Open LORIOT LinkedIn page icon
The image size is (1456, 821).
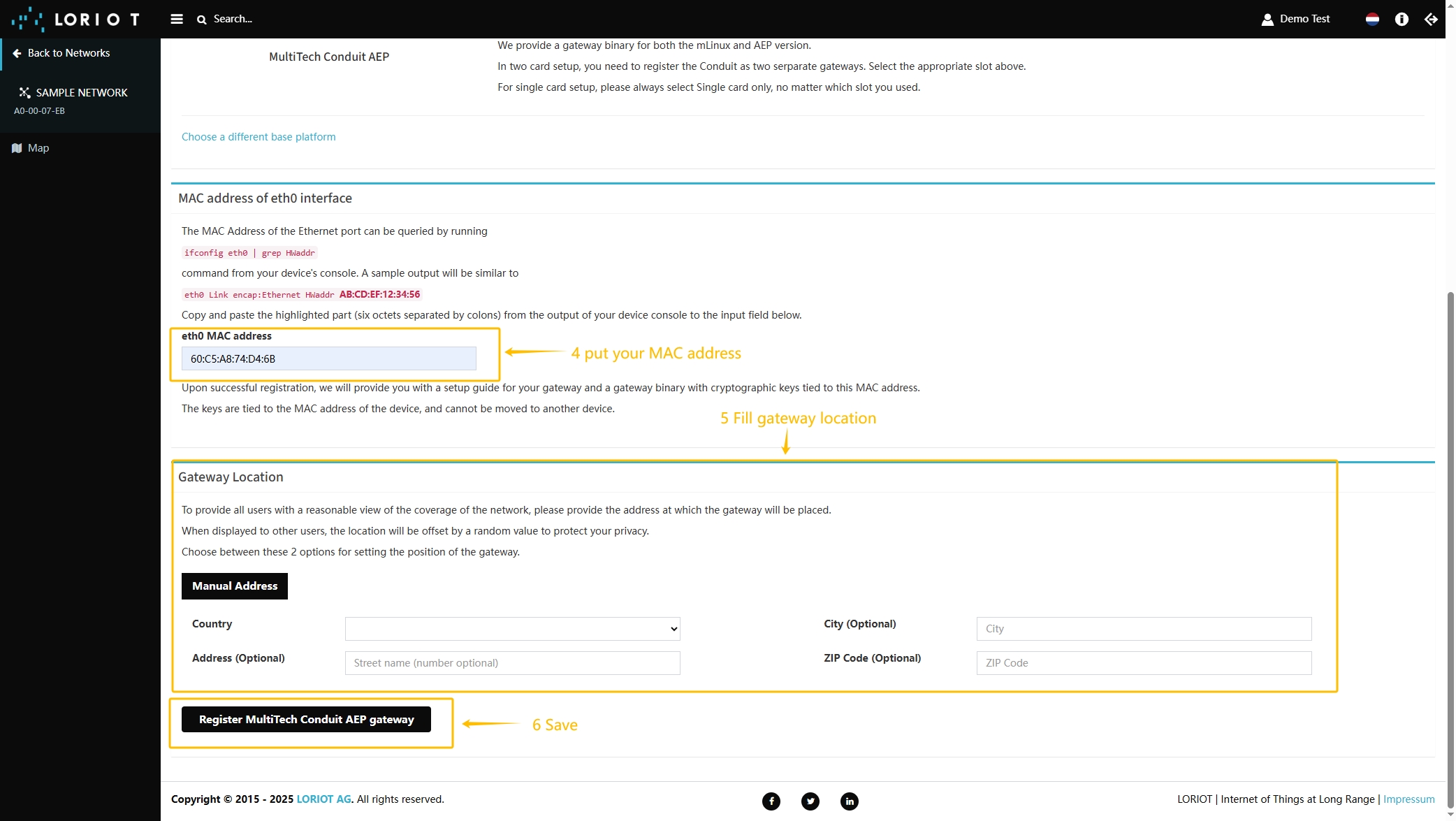(850, 801)
